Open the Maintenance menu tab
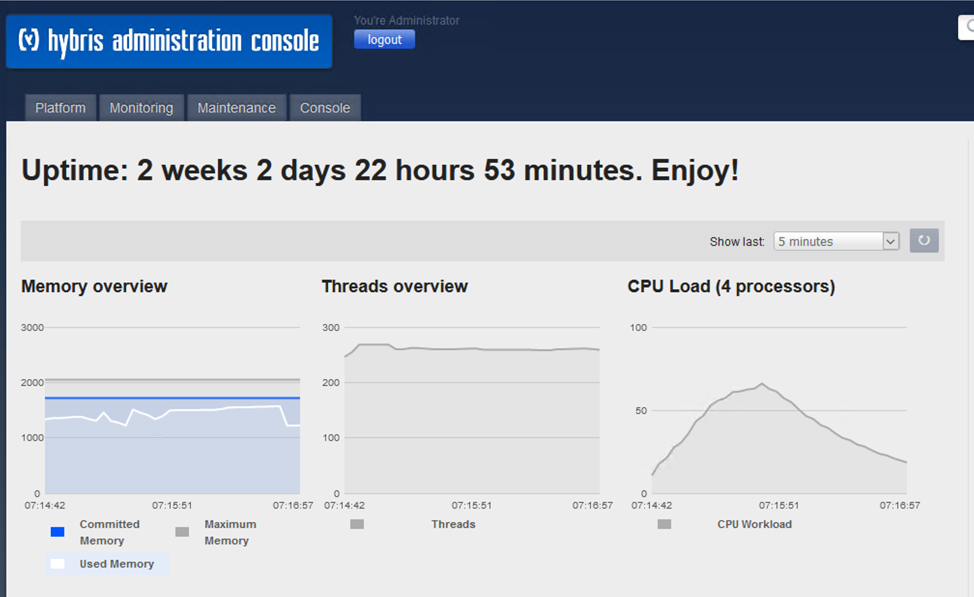 click(237, 107)
